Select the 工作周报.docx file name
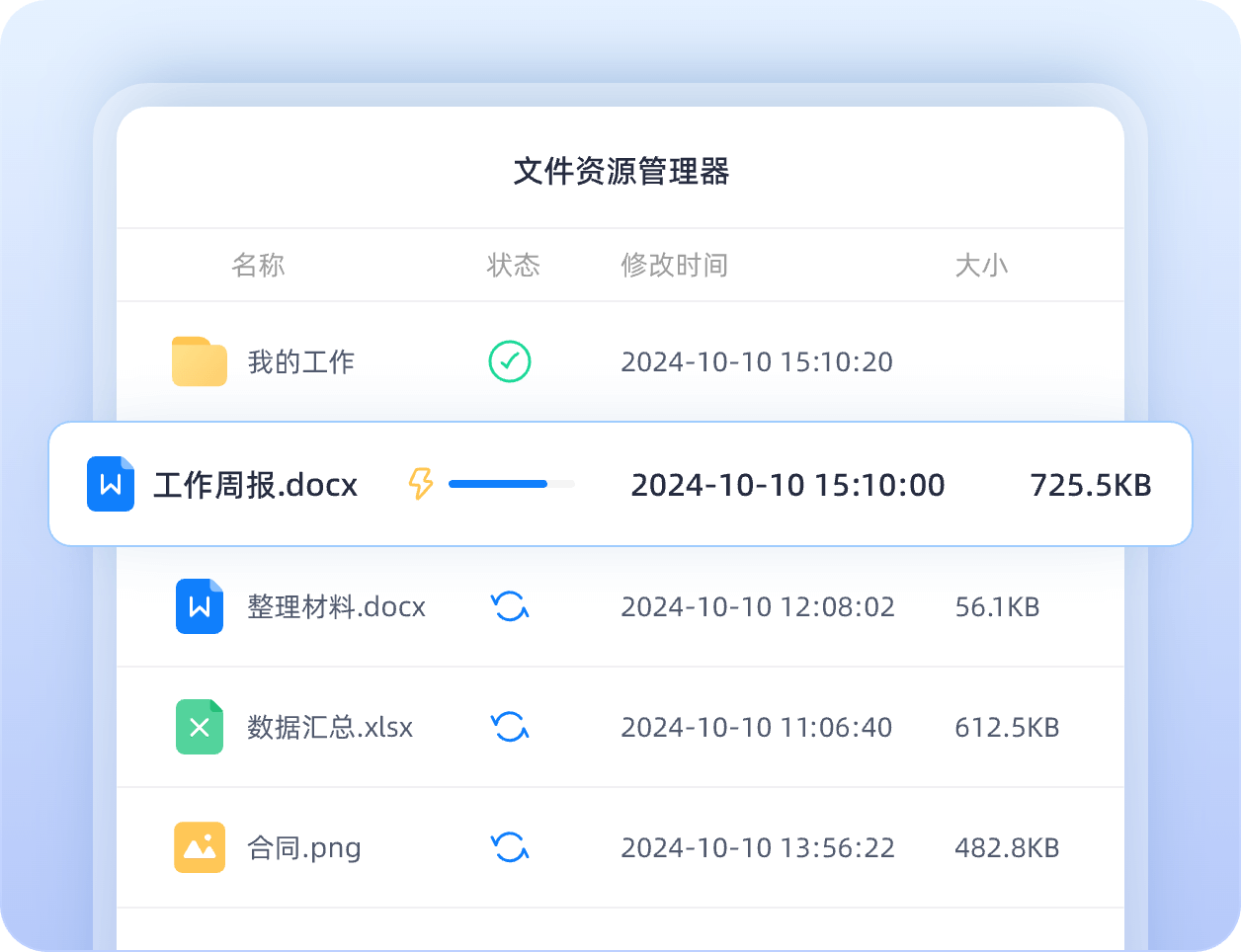Image resolution: width=1241 pixels, height=952 pixels. click(255, 485)
